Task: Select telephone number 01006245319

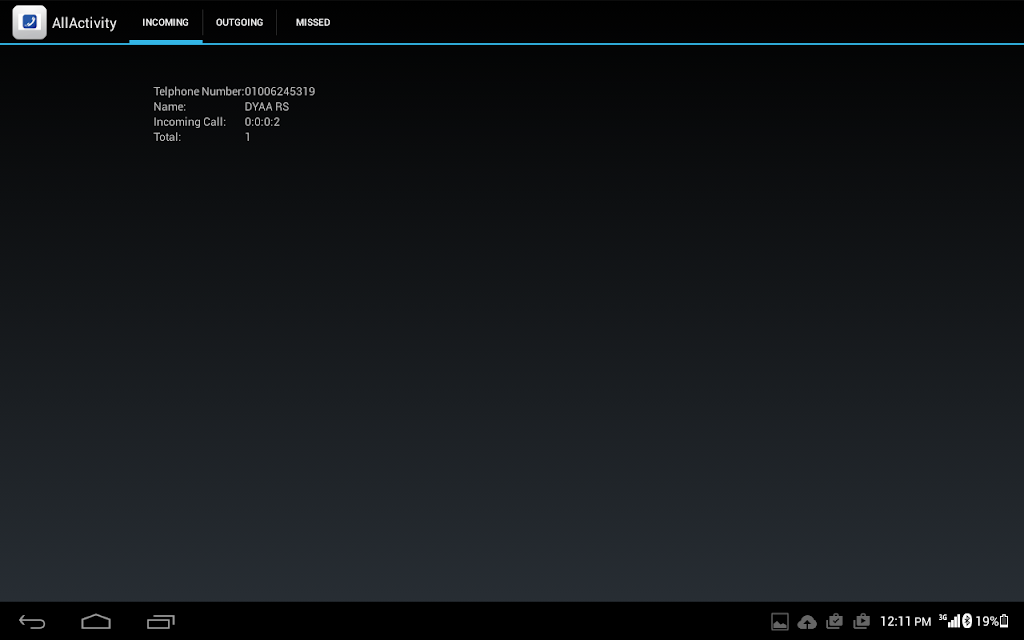Action: point(280,91)
